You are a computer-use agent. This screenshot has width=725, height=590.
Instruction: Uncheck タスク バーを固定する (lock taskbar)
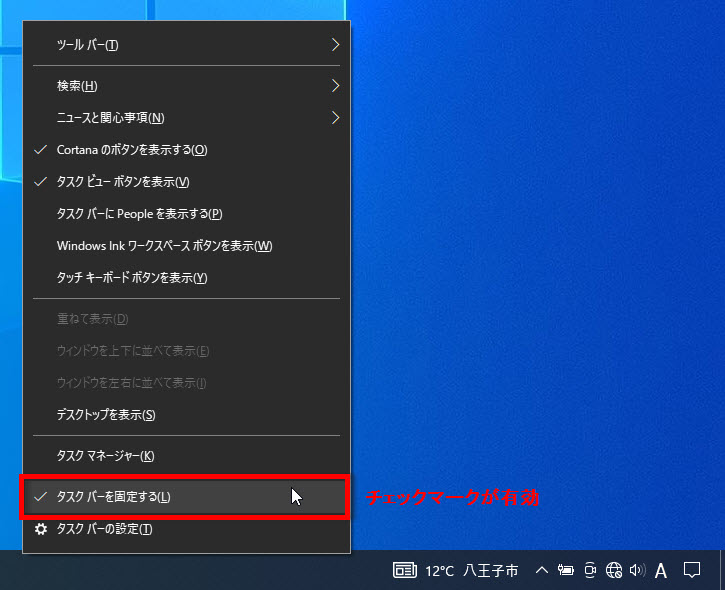click(x=114, y=497)
